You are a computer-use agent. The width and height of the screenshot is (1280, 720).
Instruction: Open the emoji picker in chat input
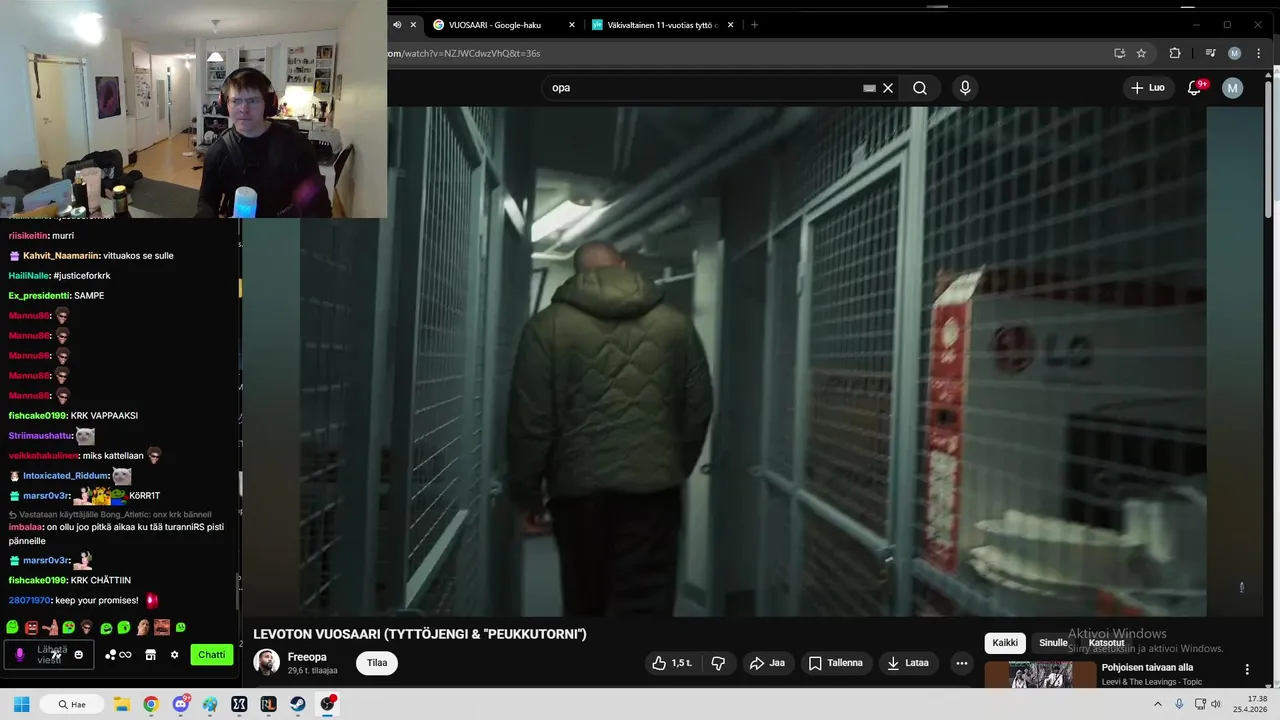coord(79,655)
